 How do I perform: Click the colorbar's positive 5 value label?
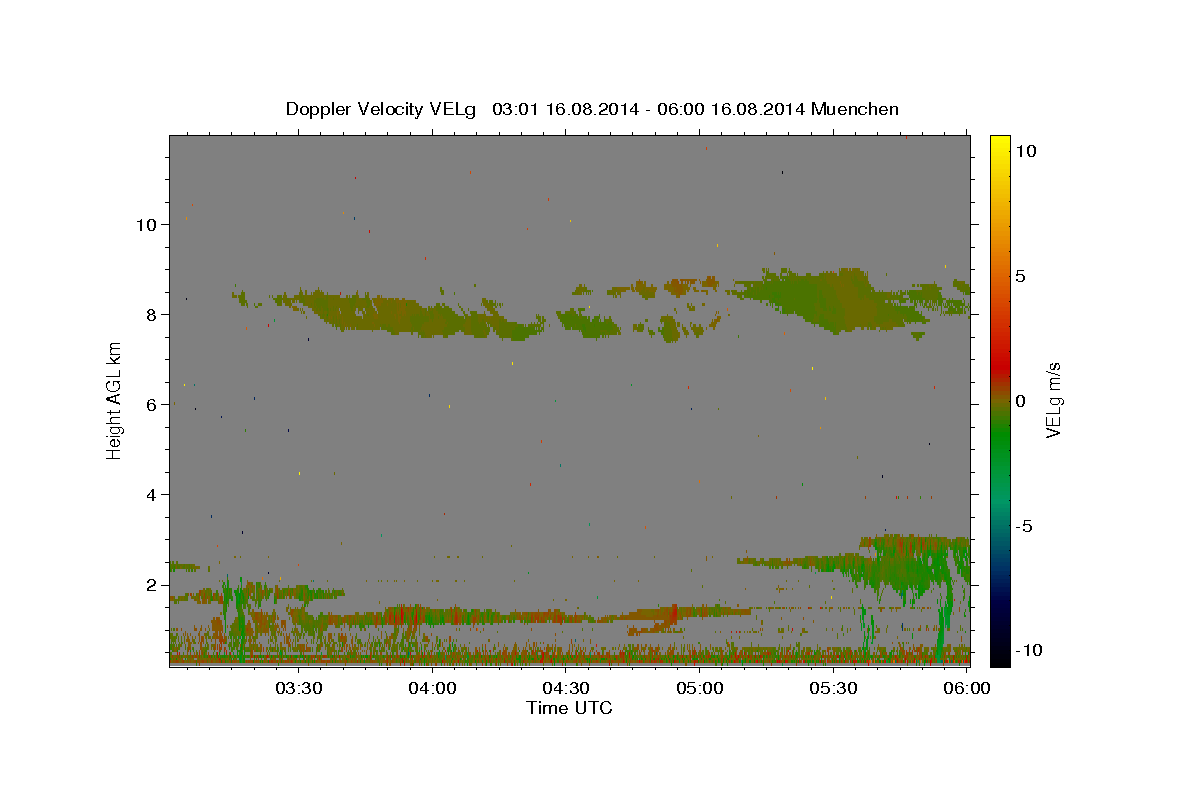[1020, 276]
